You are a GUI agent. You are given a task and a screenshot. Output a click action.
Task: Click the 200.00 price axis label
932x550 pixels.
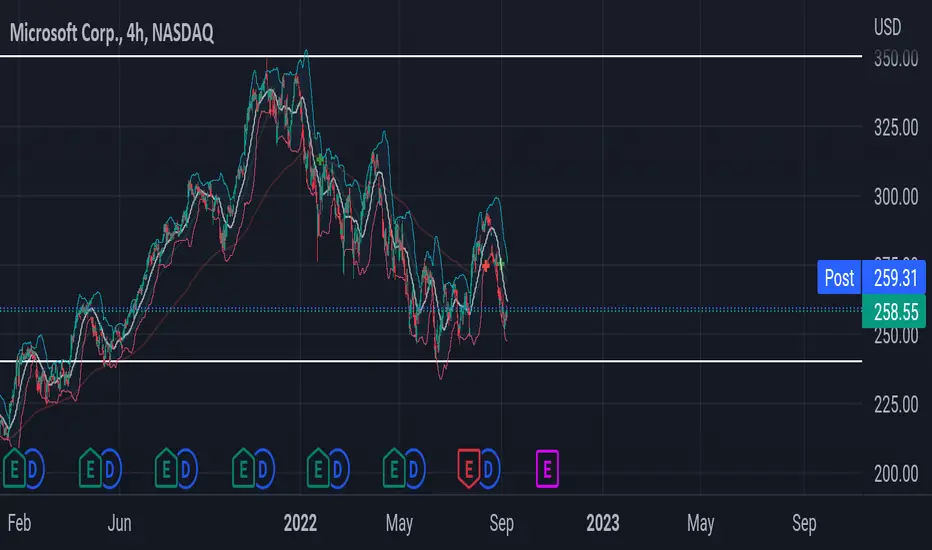pos(896,473)
